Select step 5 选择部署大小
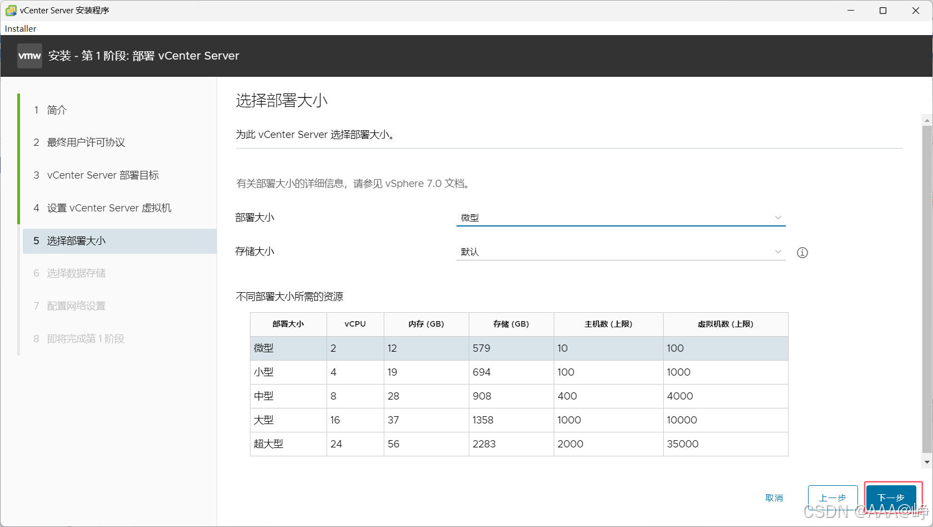Viewport: 933px width, 527px height. [x=119, y=241]
